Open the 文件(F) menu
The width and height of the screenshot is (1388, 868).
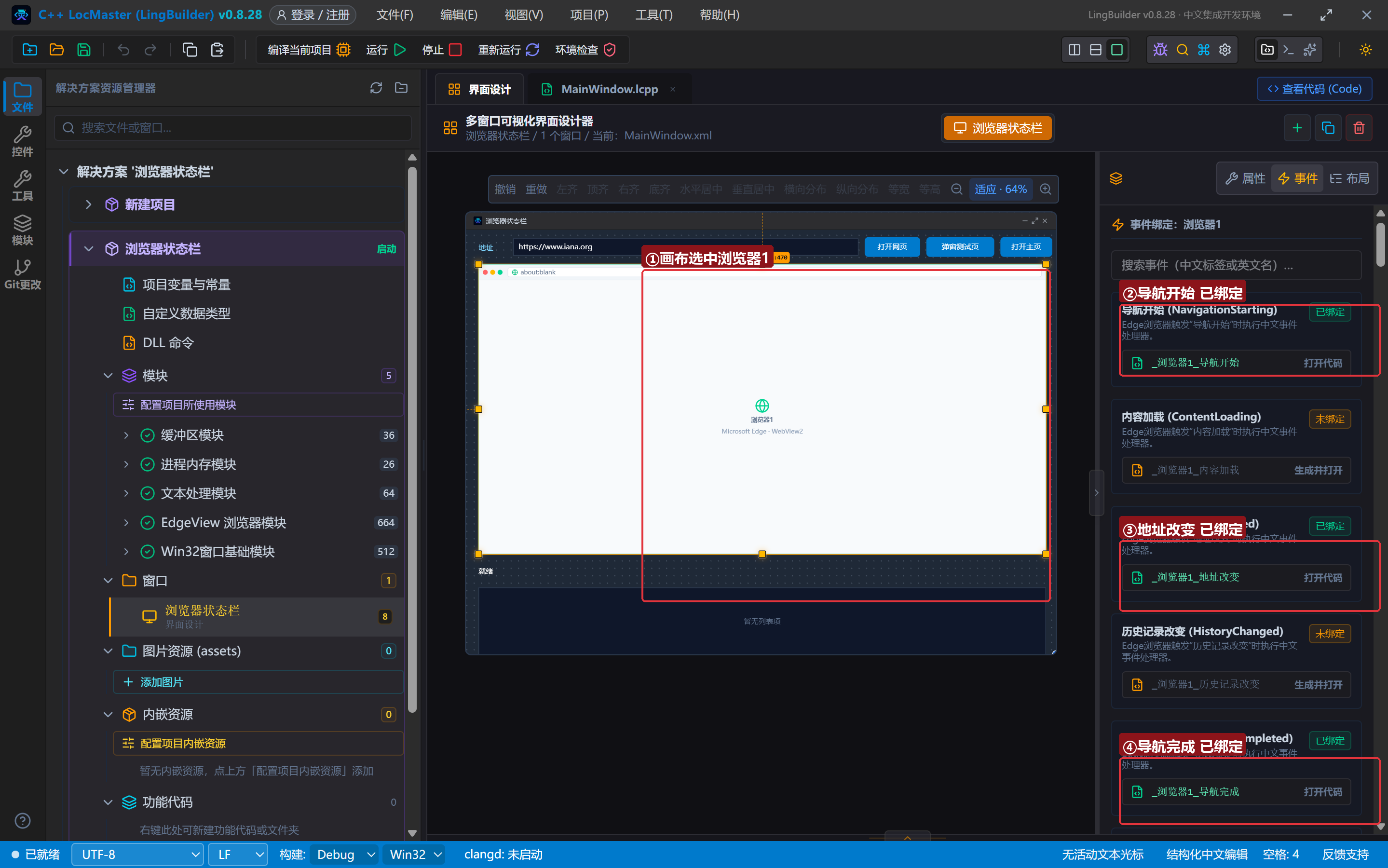coord(395,15)
